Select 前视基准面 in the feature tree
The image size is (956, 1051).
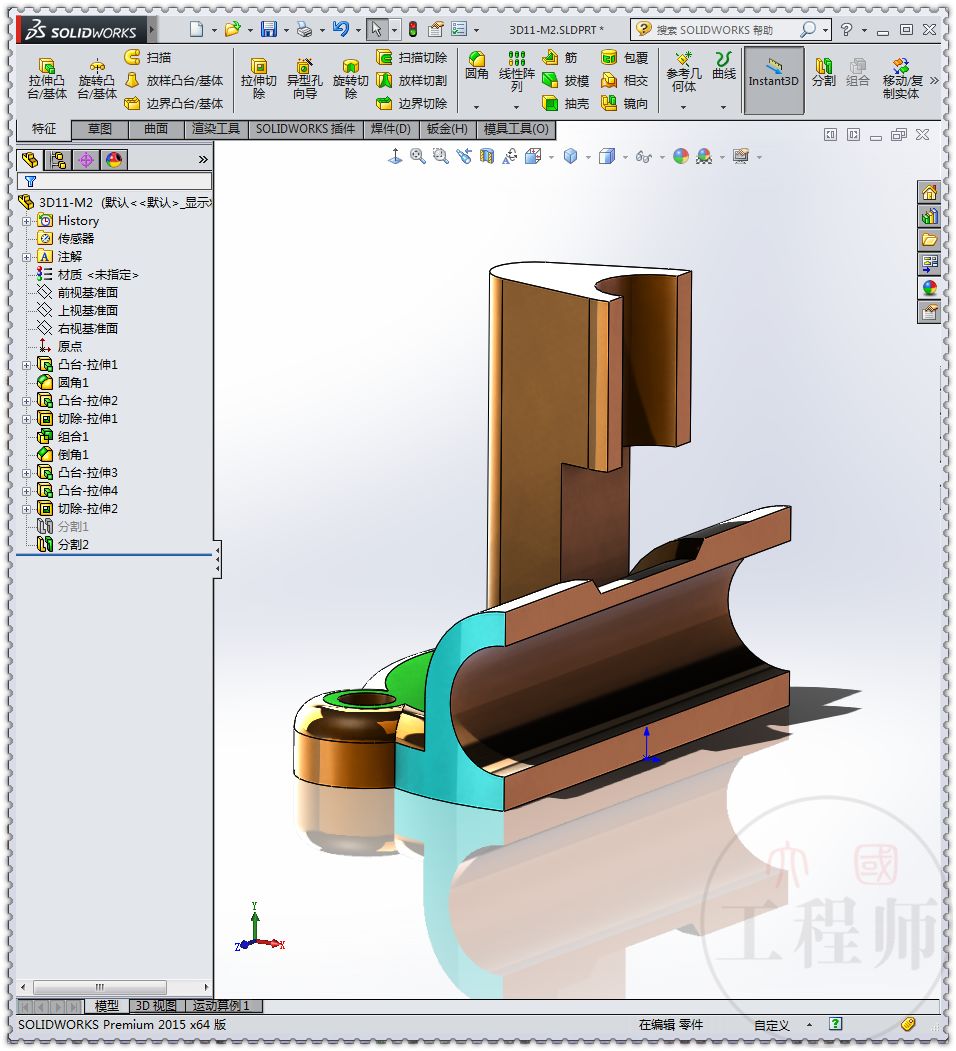[78, 293]
